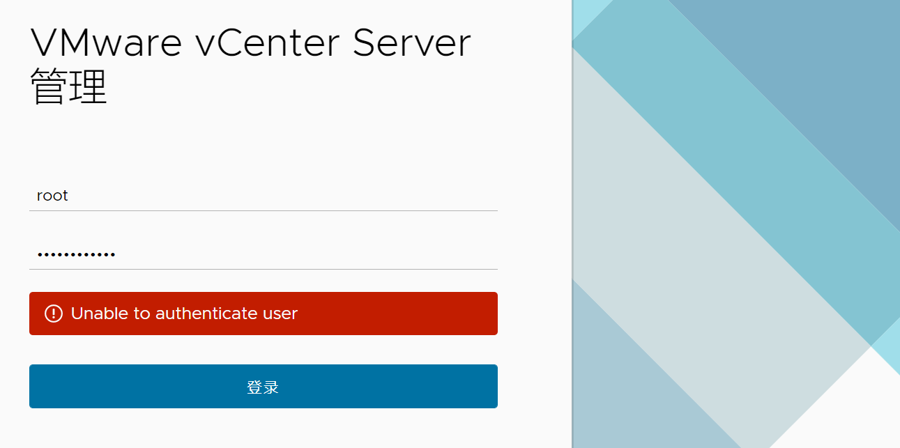The height and width of the screenshot is (448, 900).
Task: Click the underline below the password field
Action: pyautogui.click(x=263, y=269)
